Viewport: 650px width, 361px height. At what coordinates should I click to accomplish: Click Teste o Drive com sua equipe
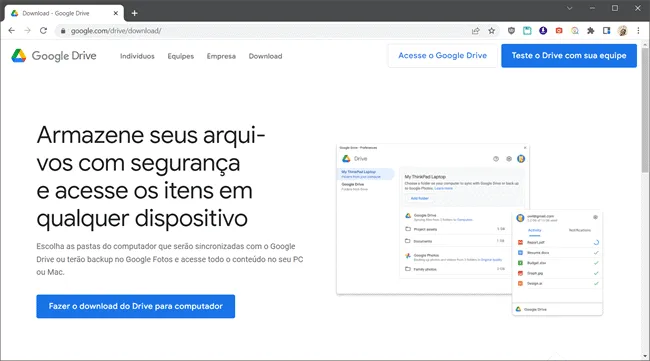tap(569, 56)
